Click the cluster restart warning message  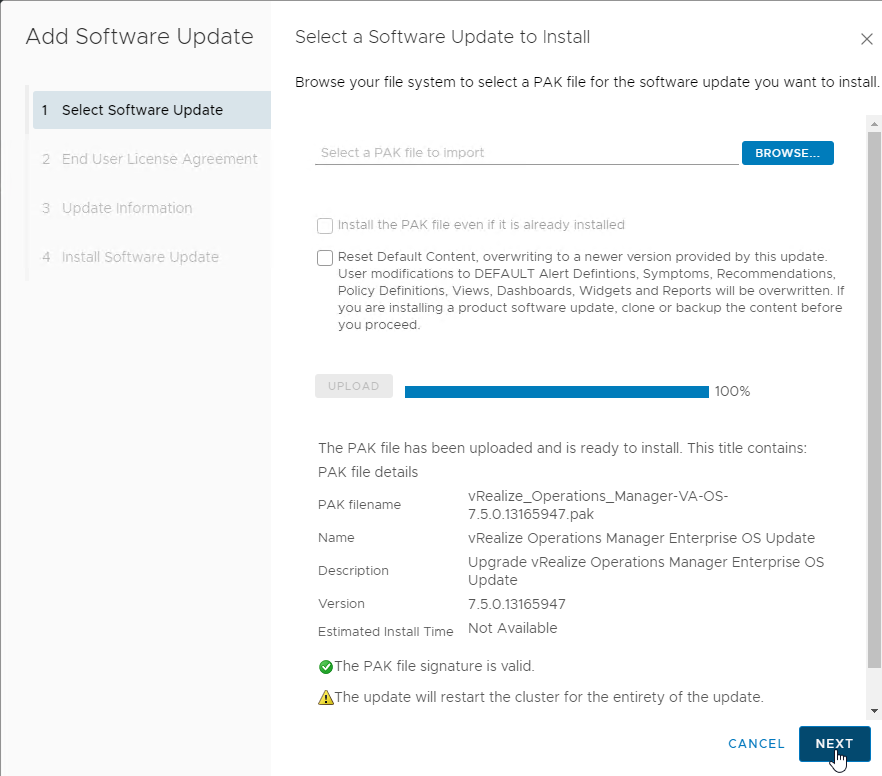tap(549, 697)
